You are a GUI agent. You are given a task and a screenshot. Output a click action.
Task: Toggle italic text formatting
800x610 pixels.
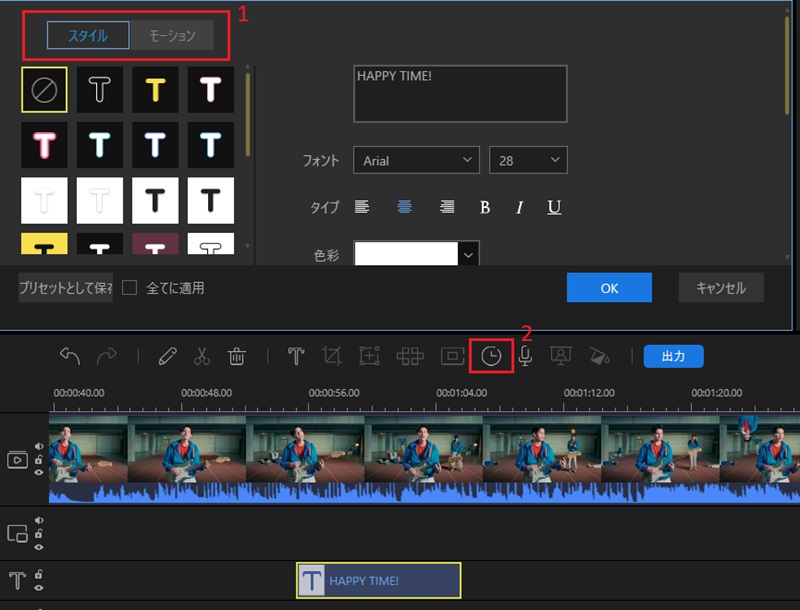519,207
